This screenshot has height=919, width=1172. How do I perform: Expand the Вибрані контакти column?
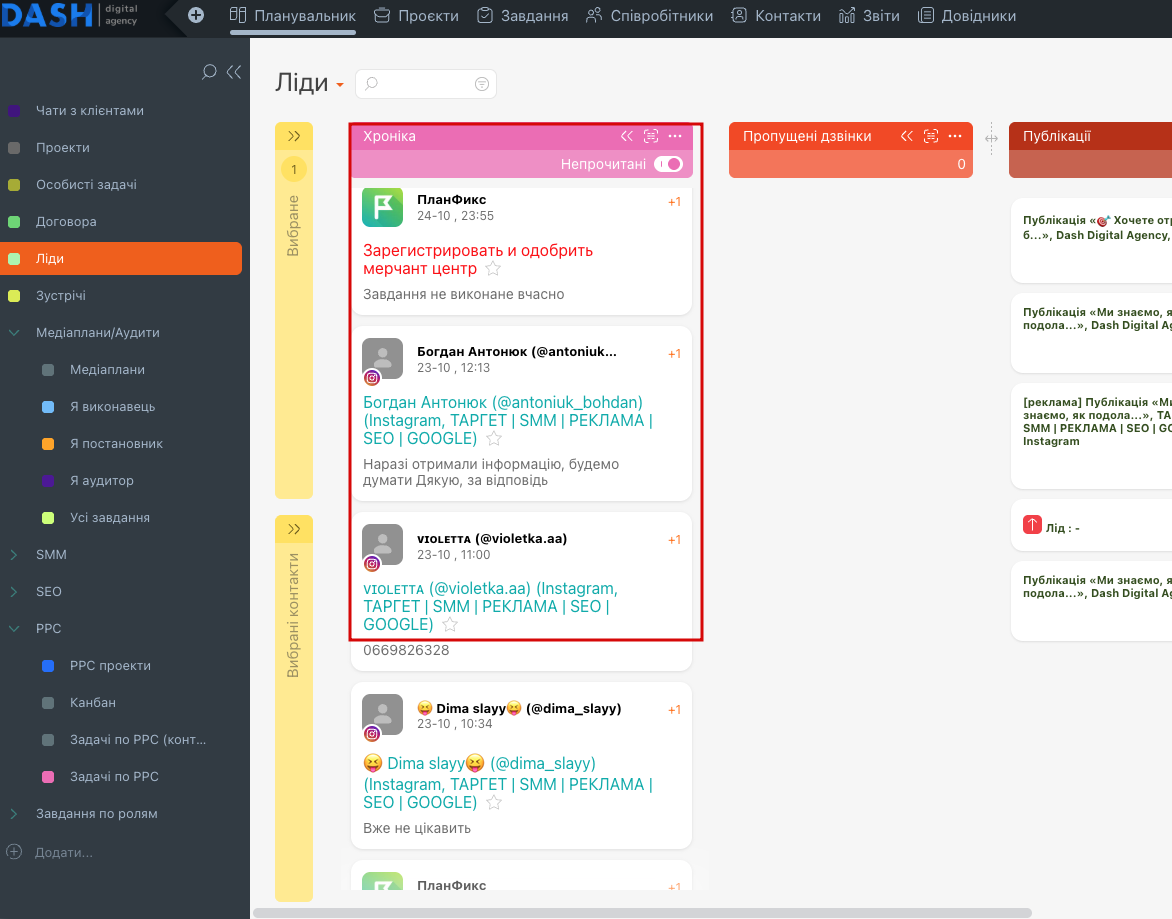pyautogui.click(x=294, y=529)
